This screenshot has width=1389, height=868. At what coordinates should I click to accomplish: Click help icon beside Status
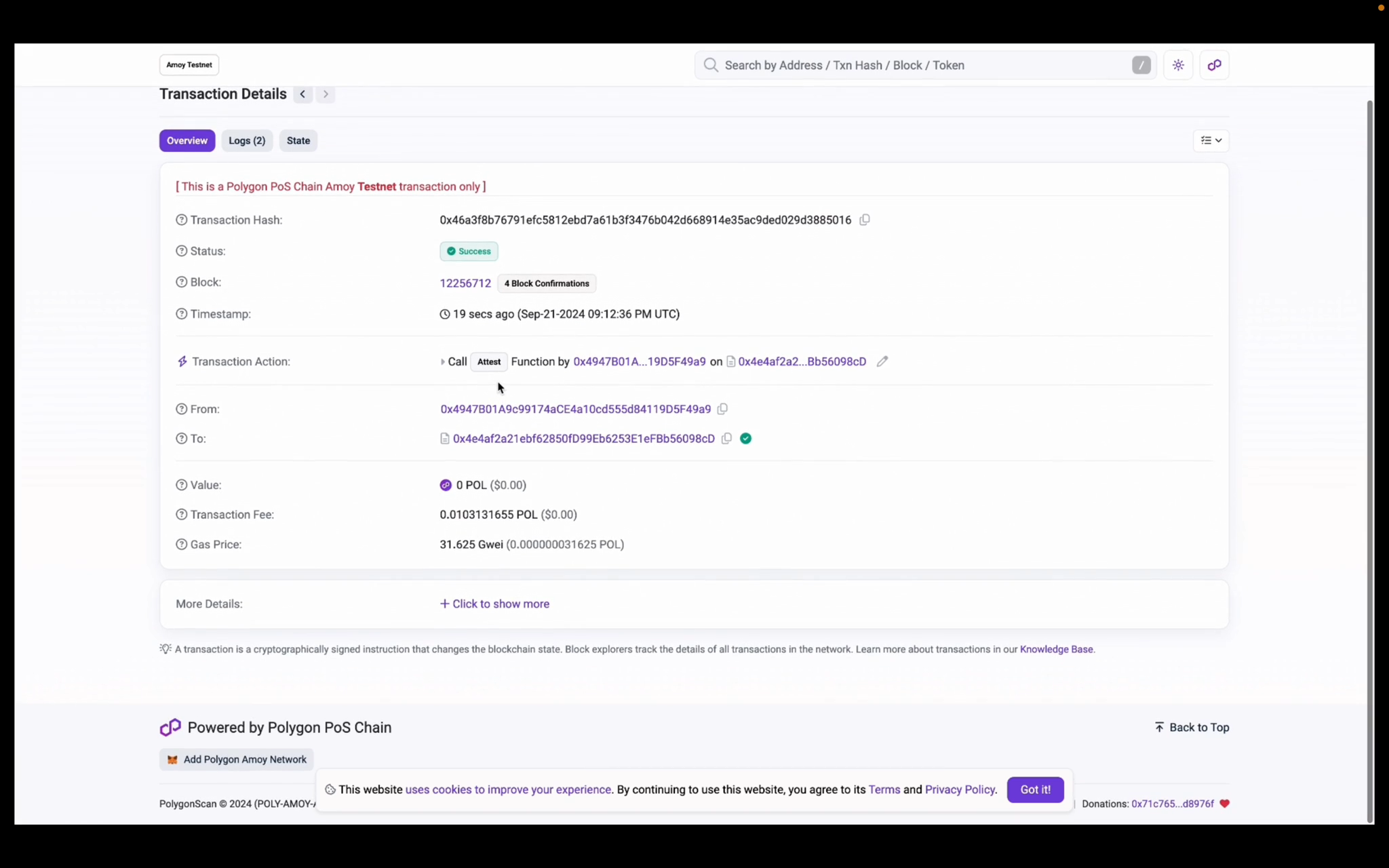(x=181, y=251)
